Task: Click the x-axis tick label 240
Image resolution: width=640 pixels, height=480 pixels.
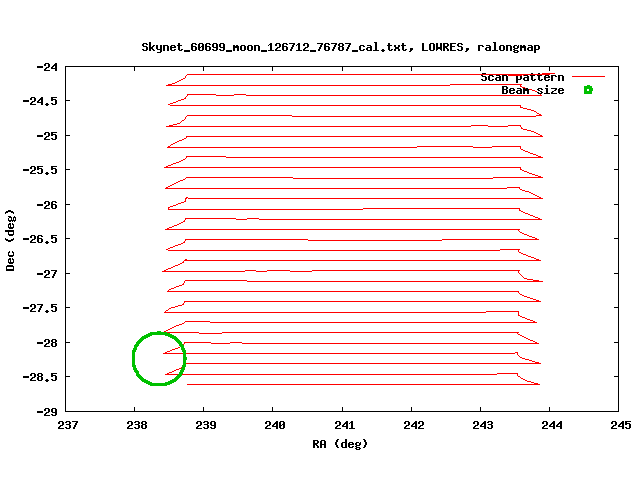Action: click(274, 425)
